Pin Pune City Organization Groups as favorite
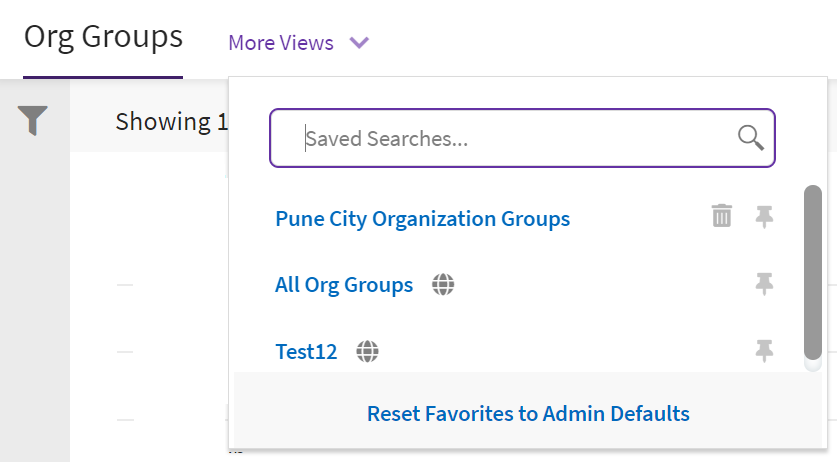Viewport: 837px width, 462px height. point(764,217)
